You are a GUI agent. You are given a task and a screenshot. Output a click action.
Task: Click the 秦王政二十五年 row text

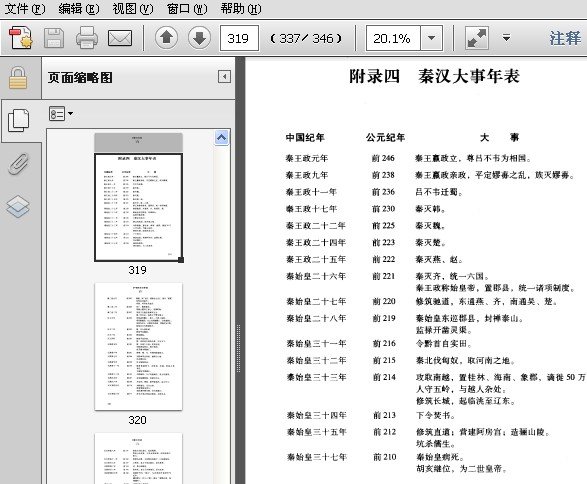316,259
